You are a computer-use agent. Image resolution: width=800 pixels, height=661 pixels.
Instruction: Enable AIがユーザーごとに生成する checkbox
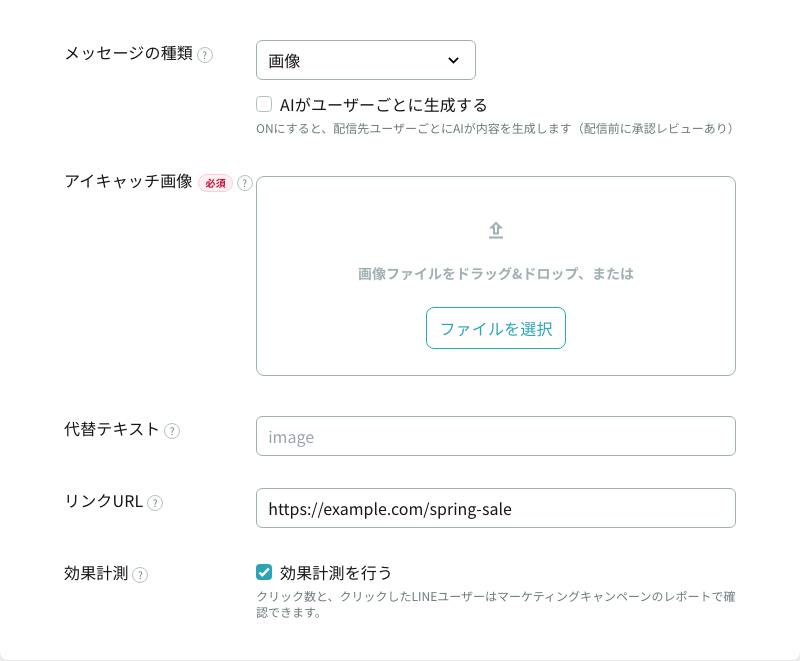tap(264, 104)
